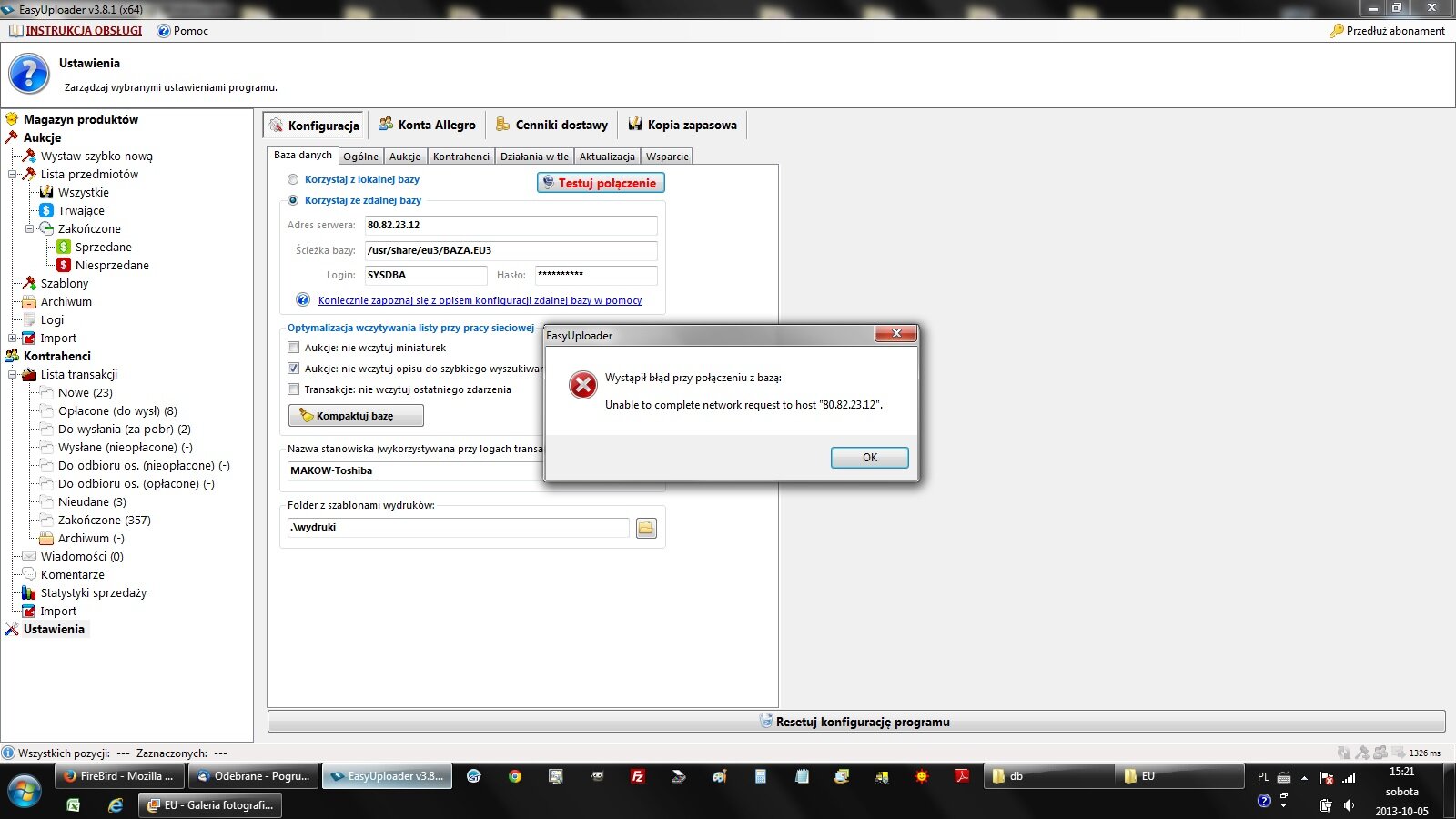Image resolution: width=1456 pixels, height=819 pixels.
Task: Open the remote database configuration help link
Action: pos(480,300)
